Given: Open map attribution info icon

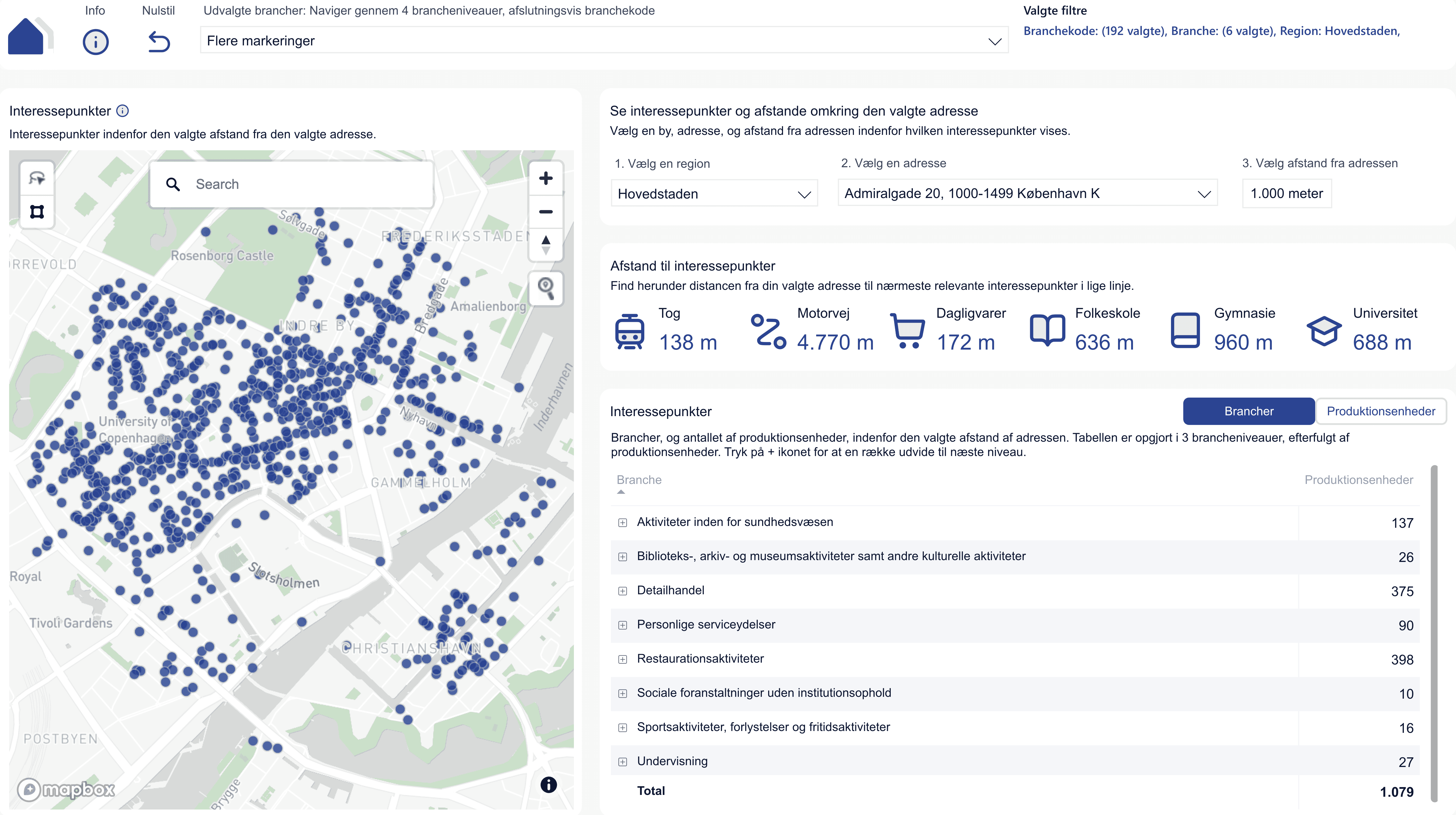Looking at the screenshot, I should (548, 784).
